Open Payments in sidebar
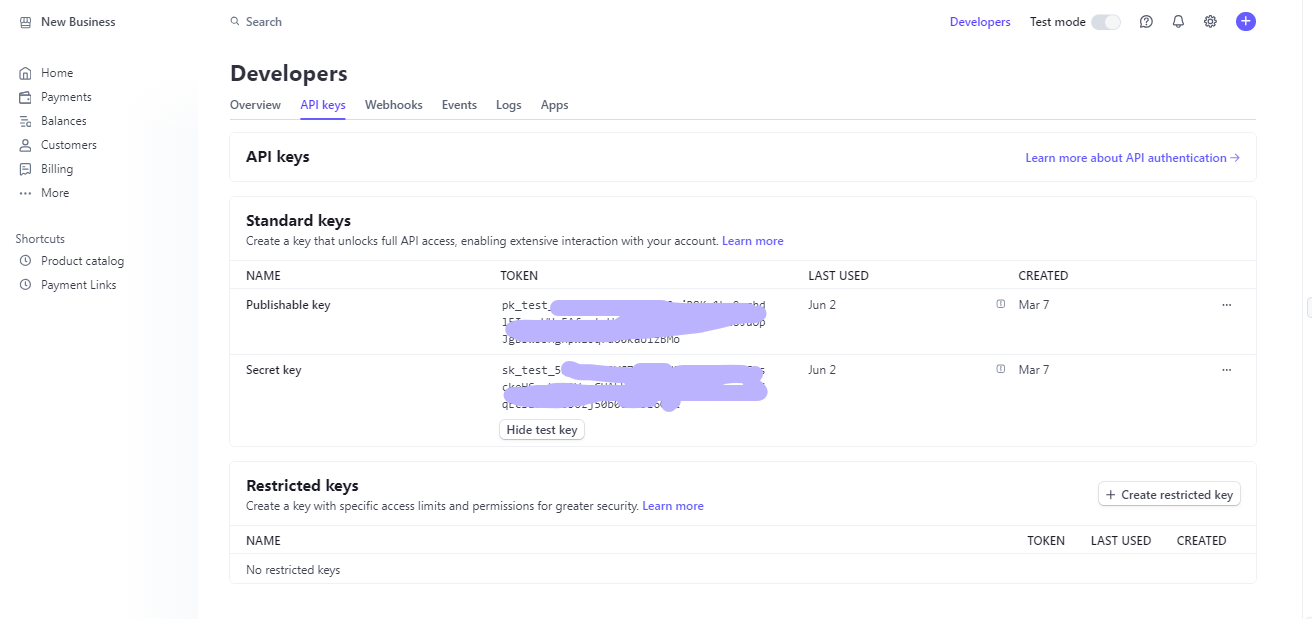1312x619 pixels. tap(66, 97)
